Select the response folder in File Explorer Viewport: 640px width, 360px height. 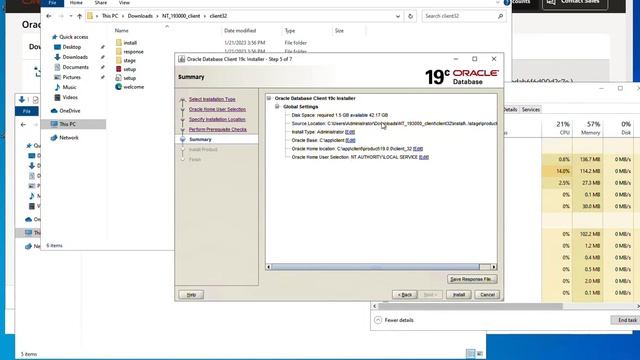pyautogui.click(x=130, y=52)
